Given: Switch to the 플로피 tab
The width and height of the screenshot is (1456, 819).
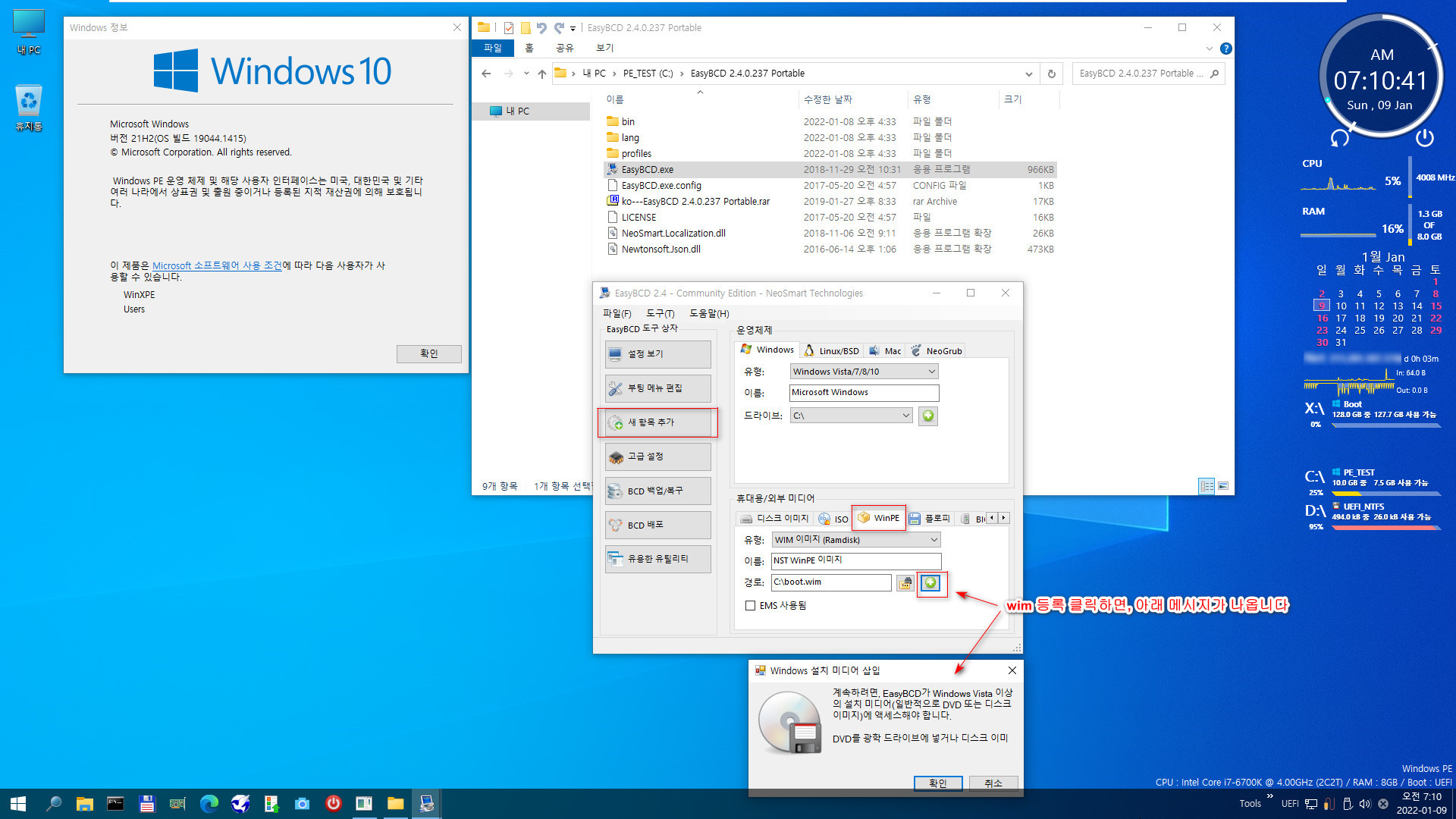Looking at the screenshot, I should 930,519.
